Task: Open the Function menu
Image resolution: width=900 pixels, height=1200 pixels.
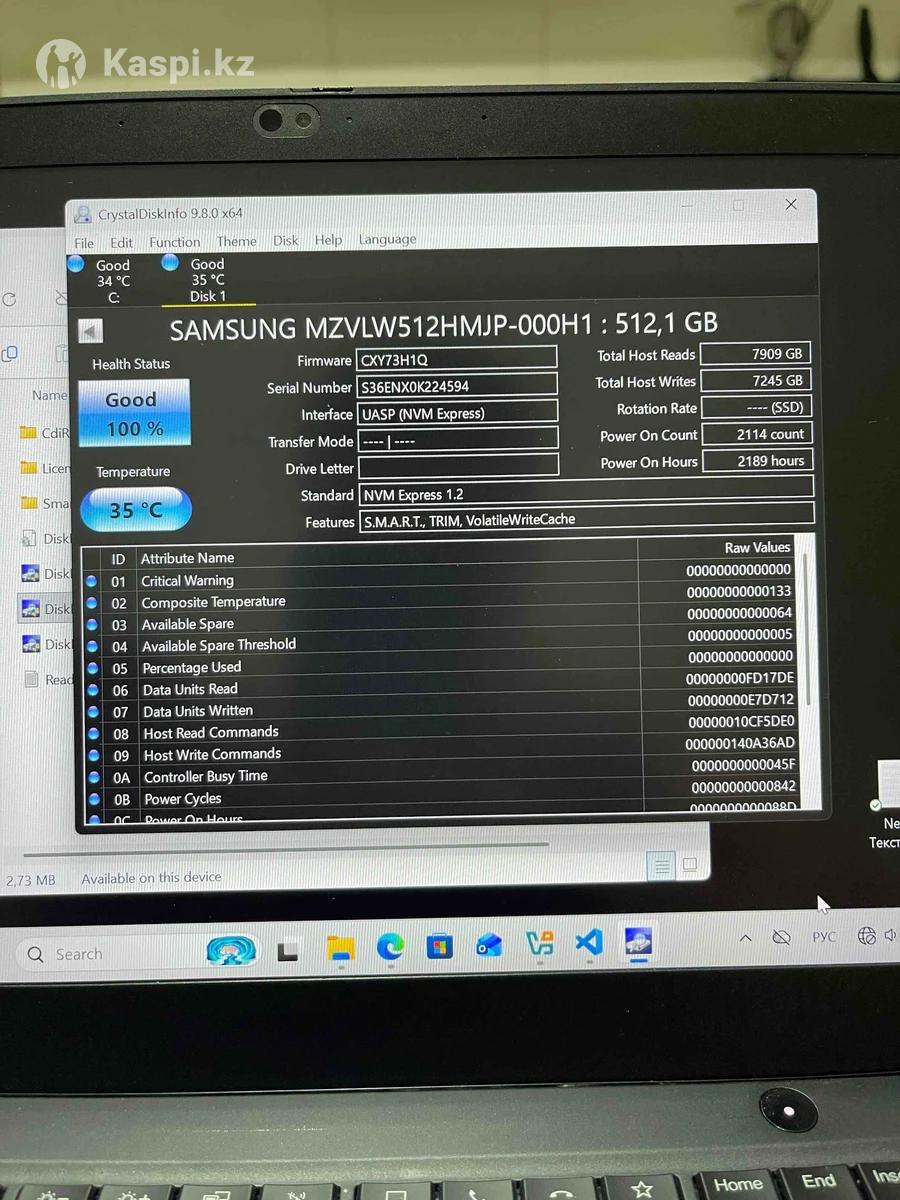Action: point(174,242)
